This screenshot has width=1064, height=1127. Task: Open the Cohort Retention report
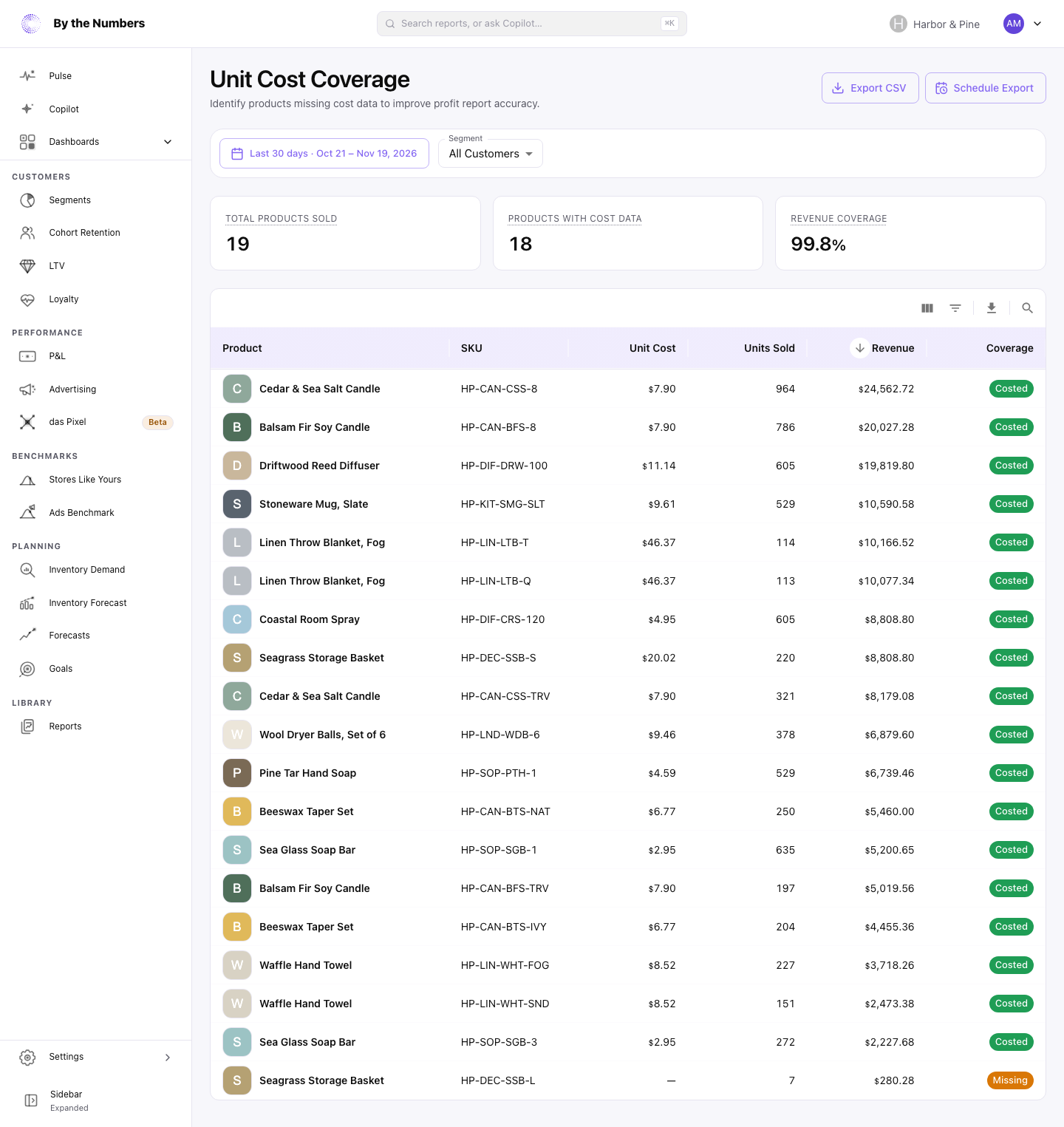point(96,233)
